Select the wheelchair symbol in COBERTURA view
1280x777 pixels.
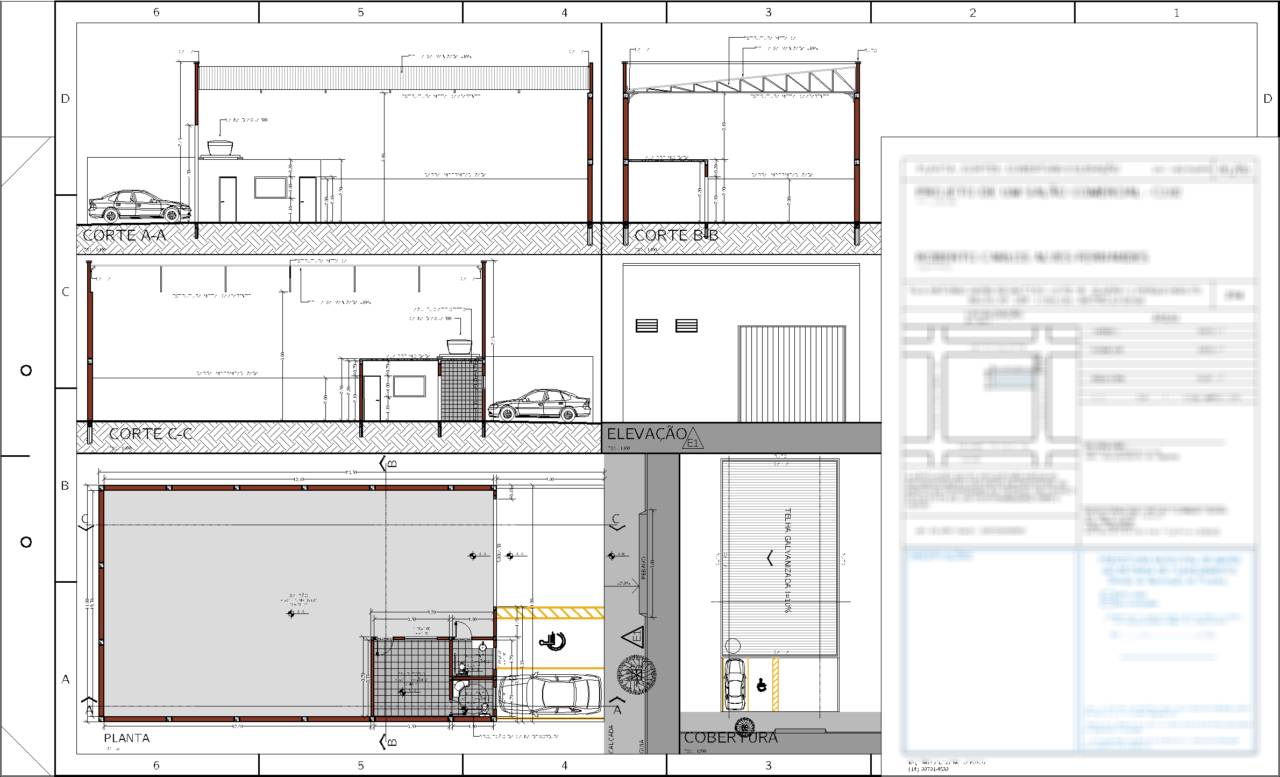pyautogui.click(x=761, y=685)
